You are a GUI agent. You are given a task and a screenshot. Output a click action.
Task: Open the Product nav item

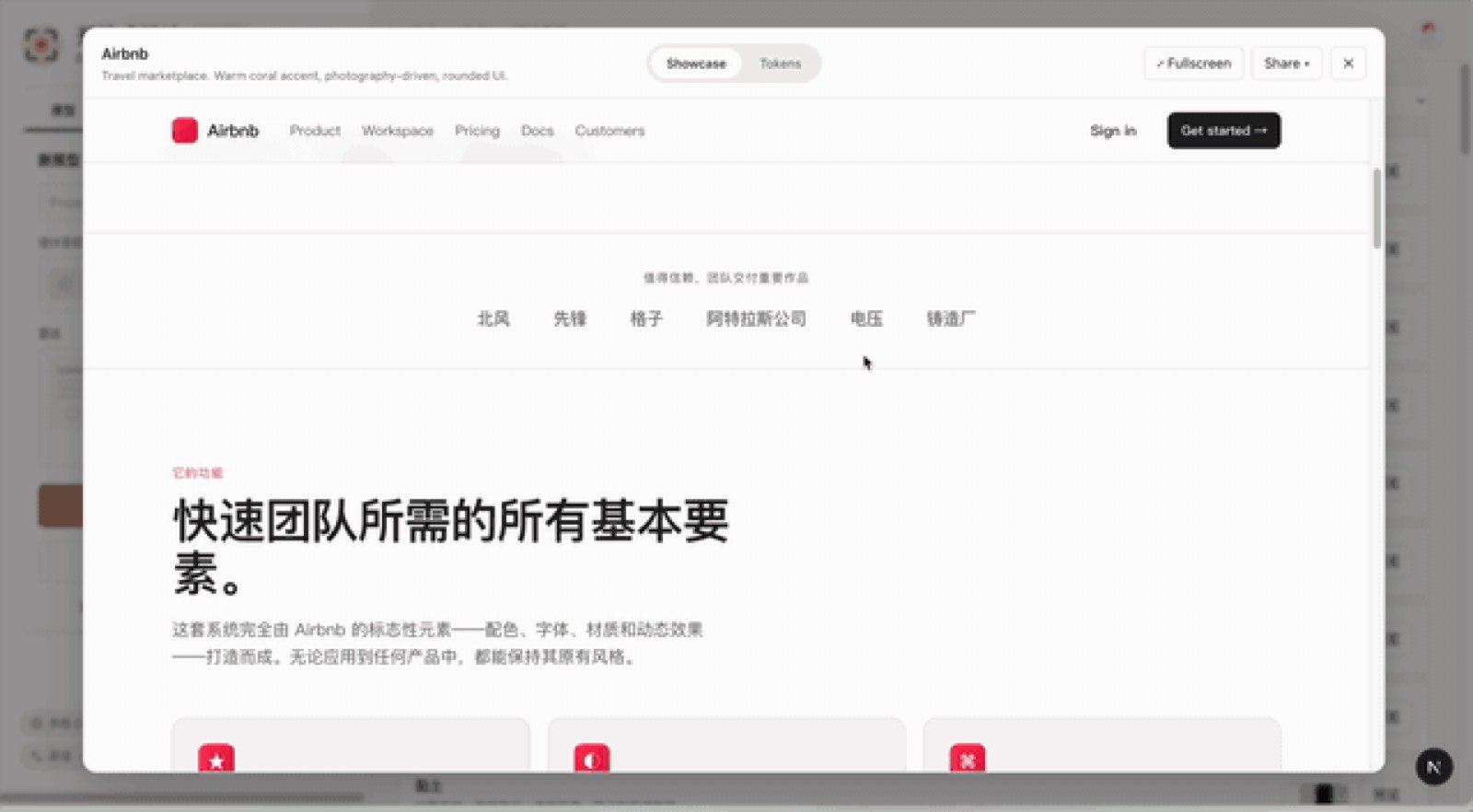[315, 131]
